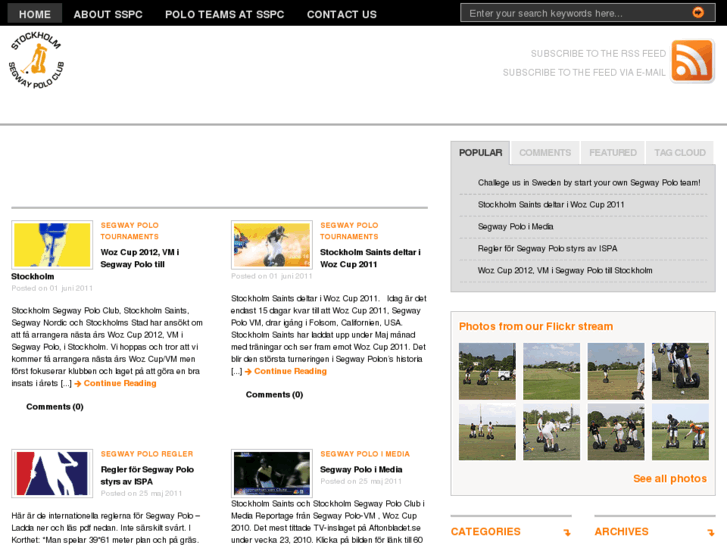Expand the Categories section arrow

click(x=567, y=532)
